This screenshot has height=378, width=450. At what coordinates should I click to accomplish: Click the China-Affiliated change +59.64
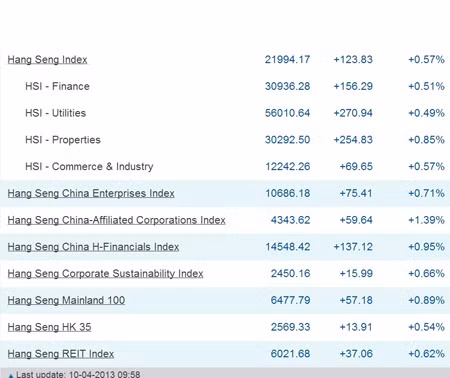(356, 220)
